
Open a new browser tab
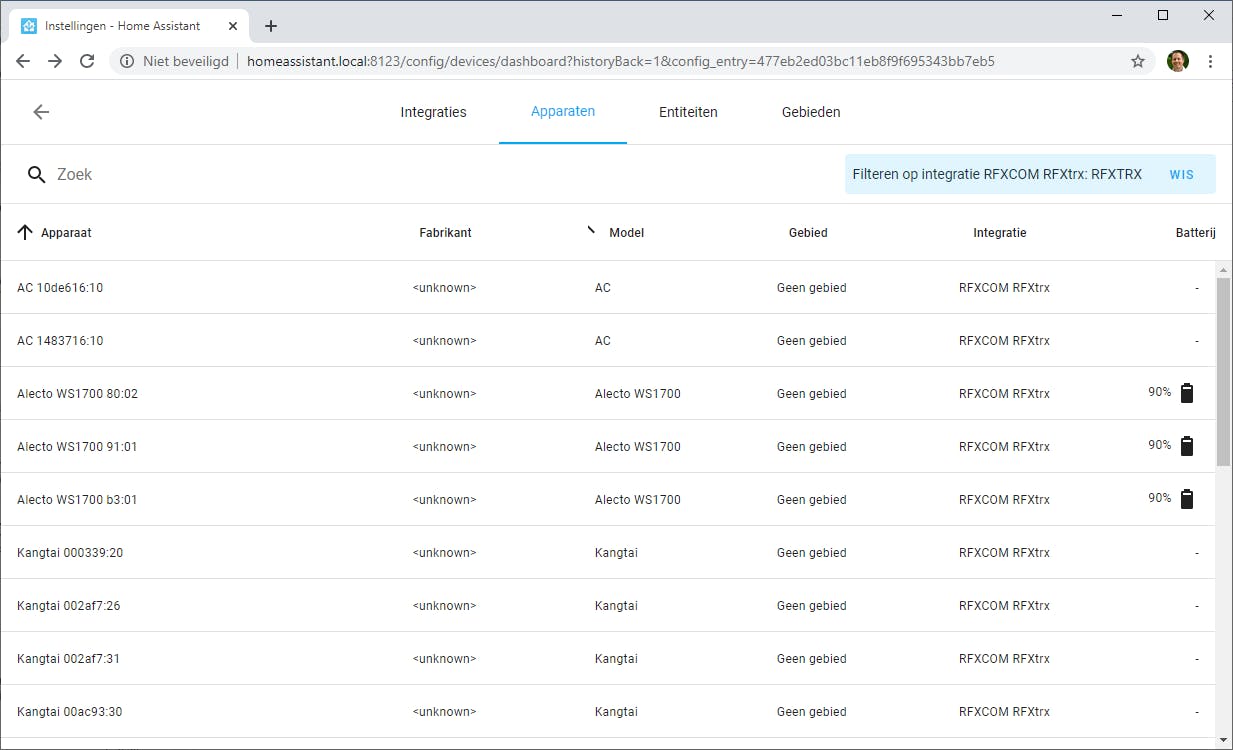point(271,26)
